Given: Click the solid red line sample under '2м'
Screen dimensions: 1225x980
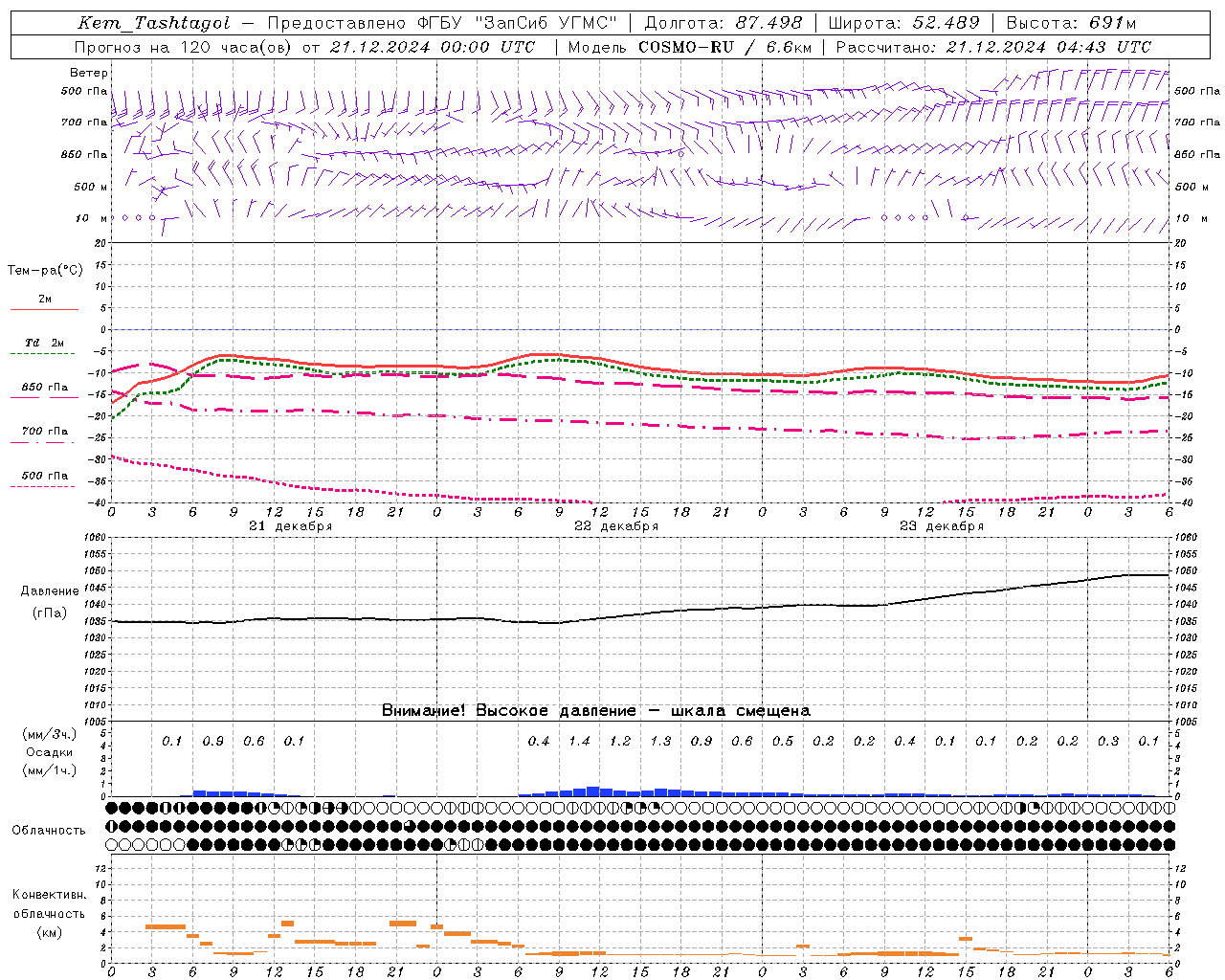Looking at the screenshot, I should pyautogui.click(x=44, y=310).
